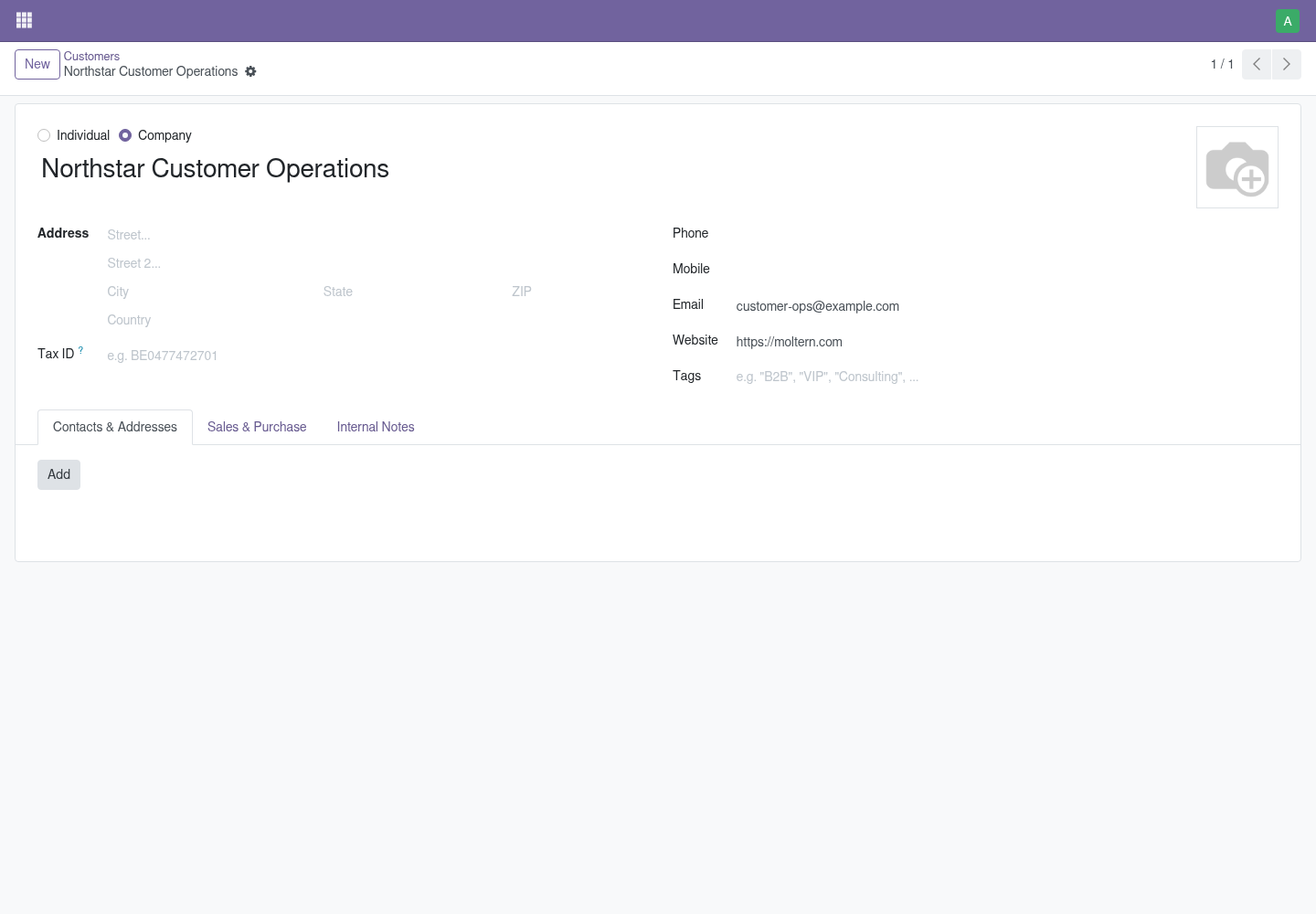Edit the https://moltern.com website field
This screenshot has height=914, width=1316.
(x=1006, y=342)
